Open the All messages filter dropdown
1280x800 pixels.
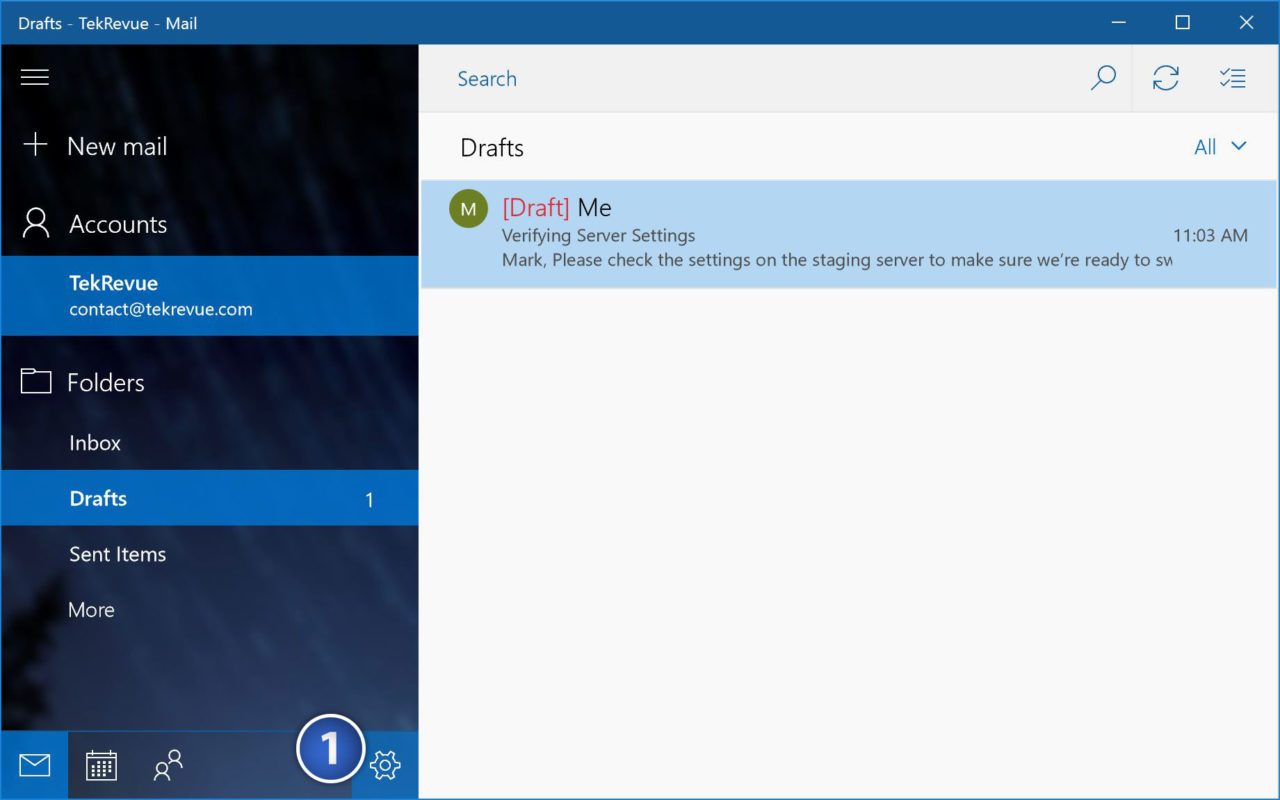(x=1220, y=146)
